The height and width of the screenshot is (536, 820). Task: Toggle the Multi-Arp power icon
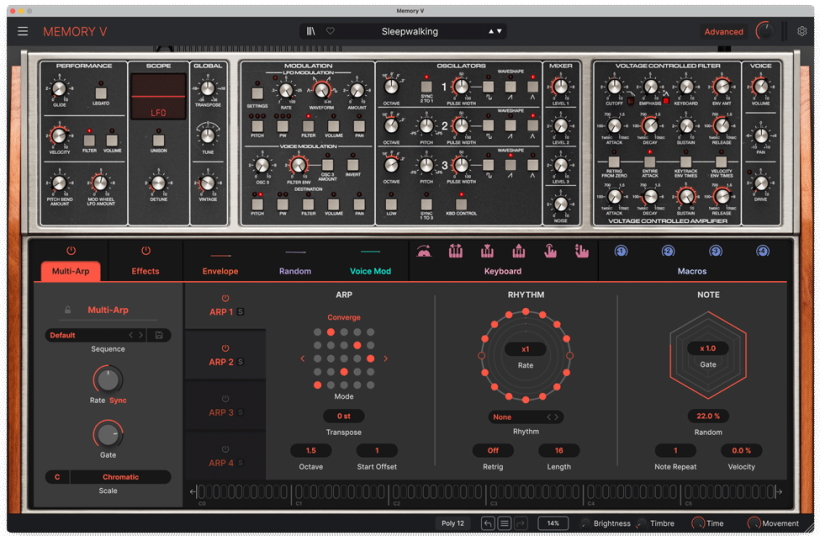pos(71,251)
